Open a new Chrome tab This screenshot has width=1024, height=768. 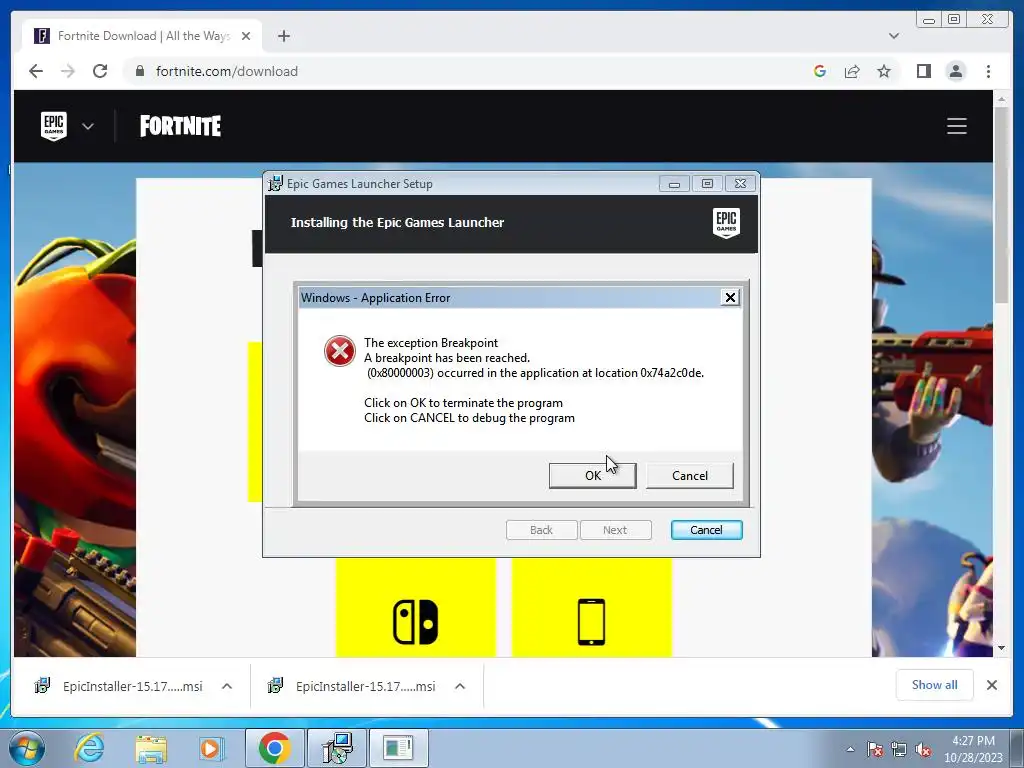coord(283,36)
